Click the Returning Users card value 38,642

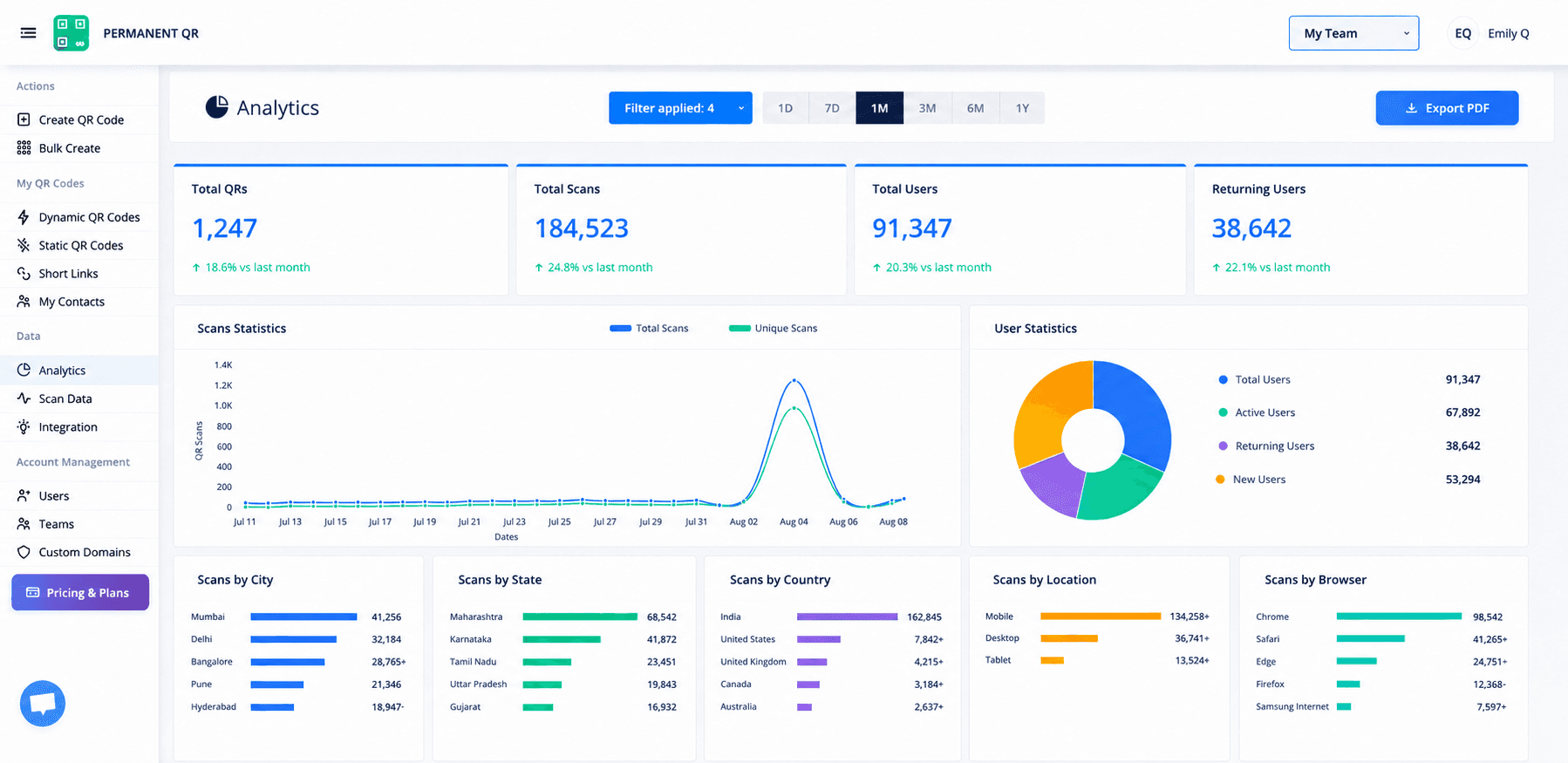[x=1251, y=228]
